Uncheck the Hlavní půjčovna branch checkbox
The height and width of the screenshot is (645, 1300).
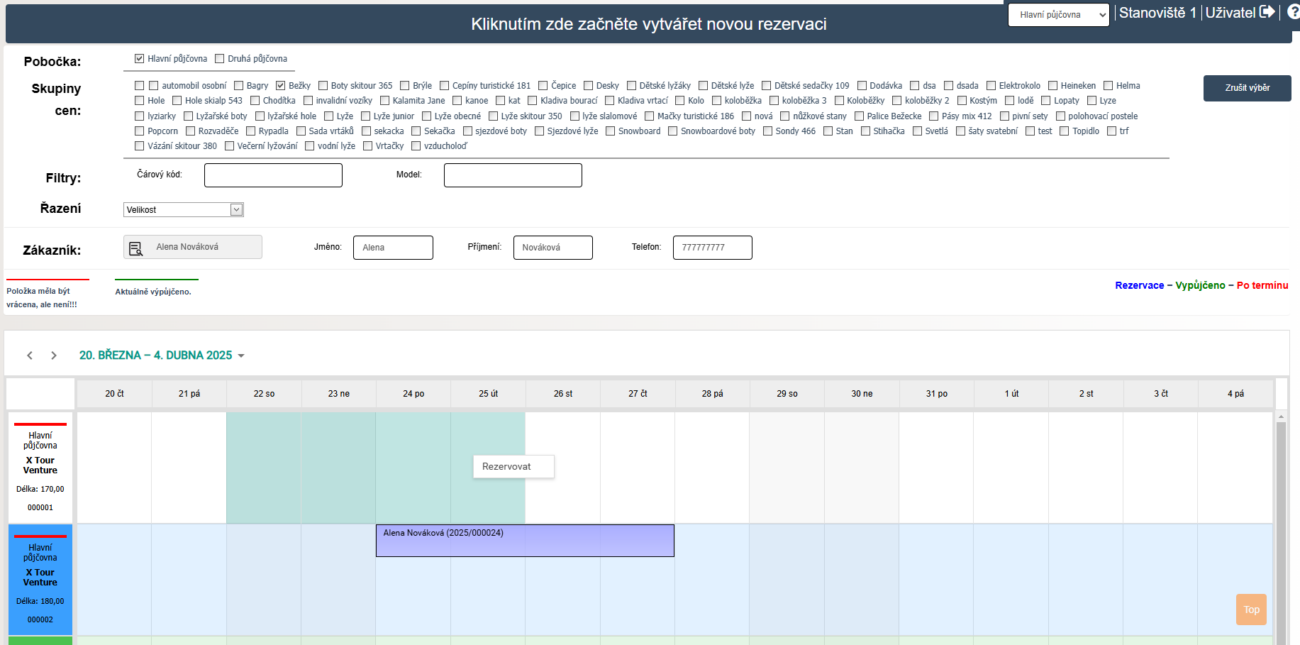(139, 59)
